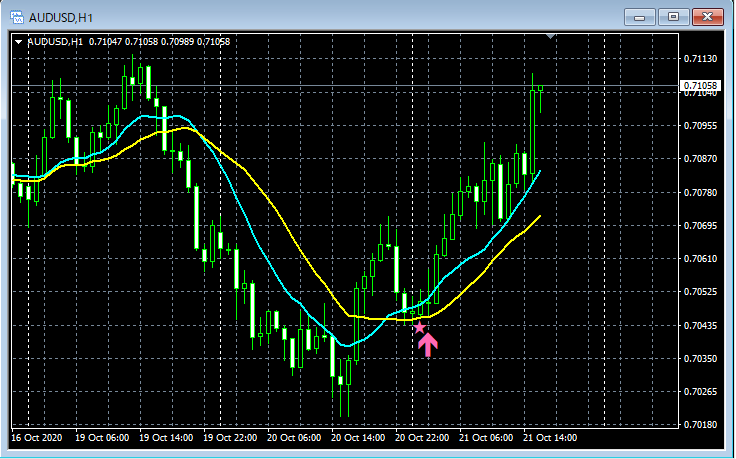Image resolution: width=736 pixels, height=459 pixels.
Task: Click the 20 Oct 22:00 time label
Action: (x=422, y=438)
